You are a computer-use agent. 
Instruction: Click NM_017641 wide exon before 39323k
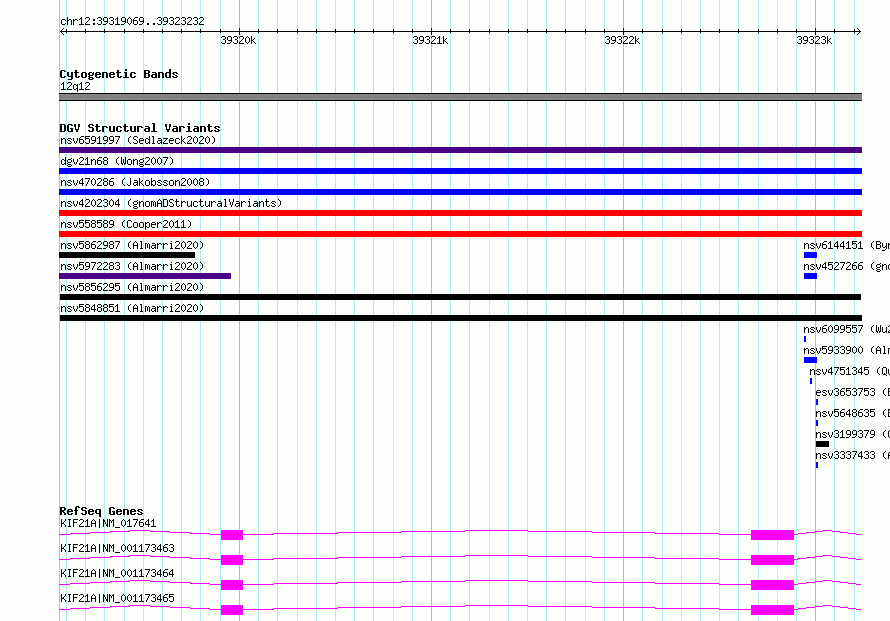click(773, 535)
